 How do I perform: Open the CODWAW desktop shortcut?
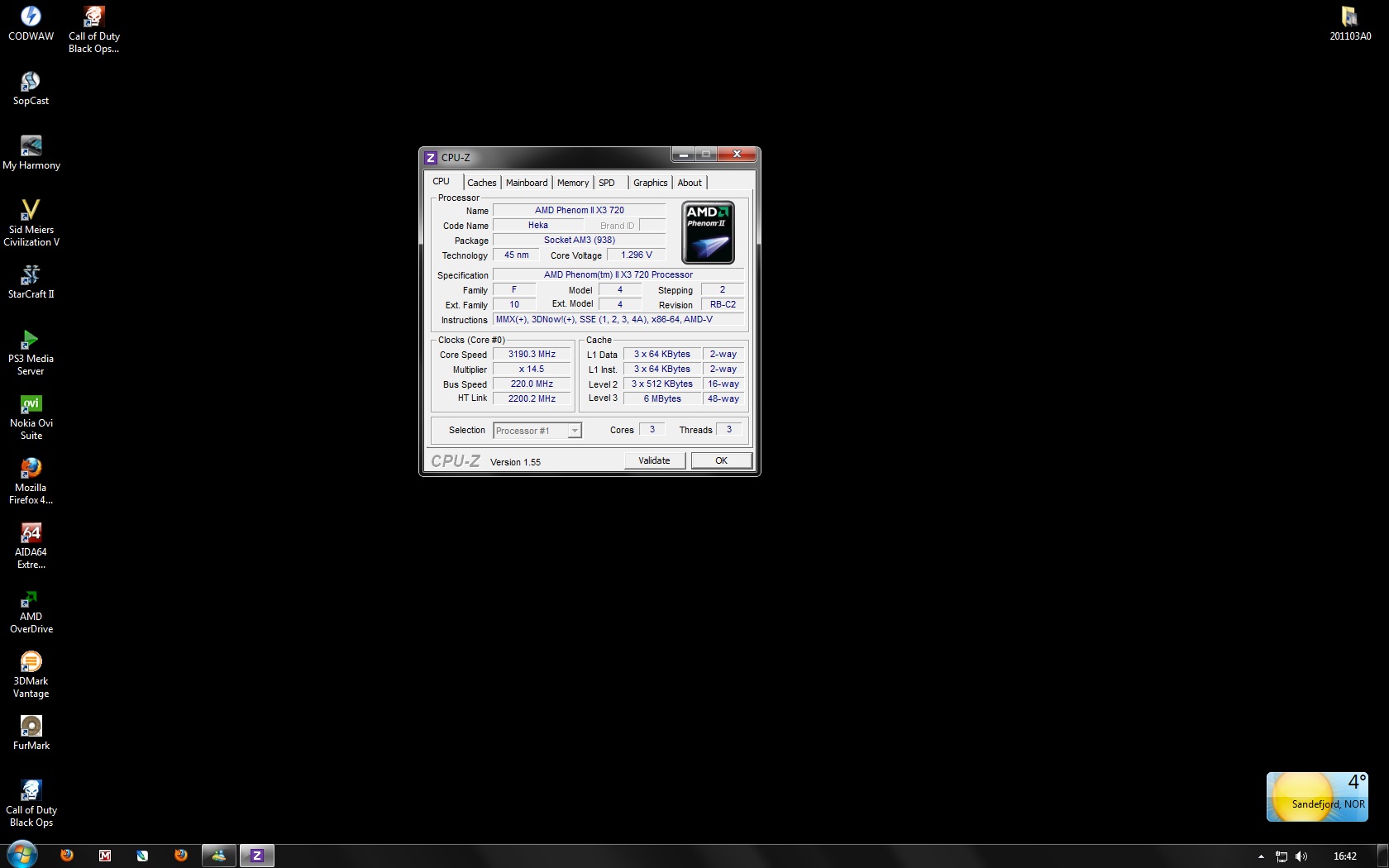tap(31, 23)
